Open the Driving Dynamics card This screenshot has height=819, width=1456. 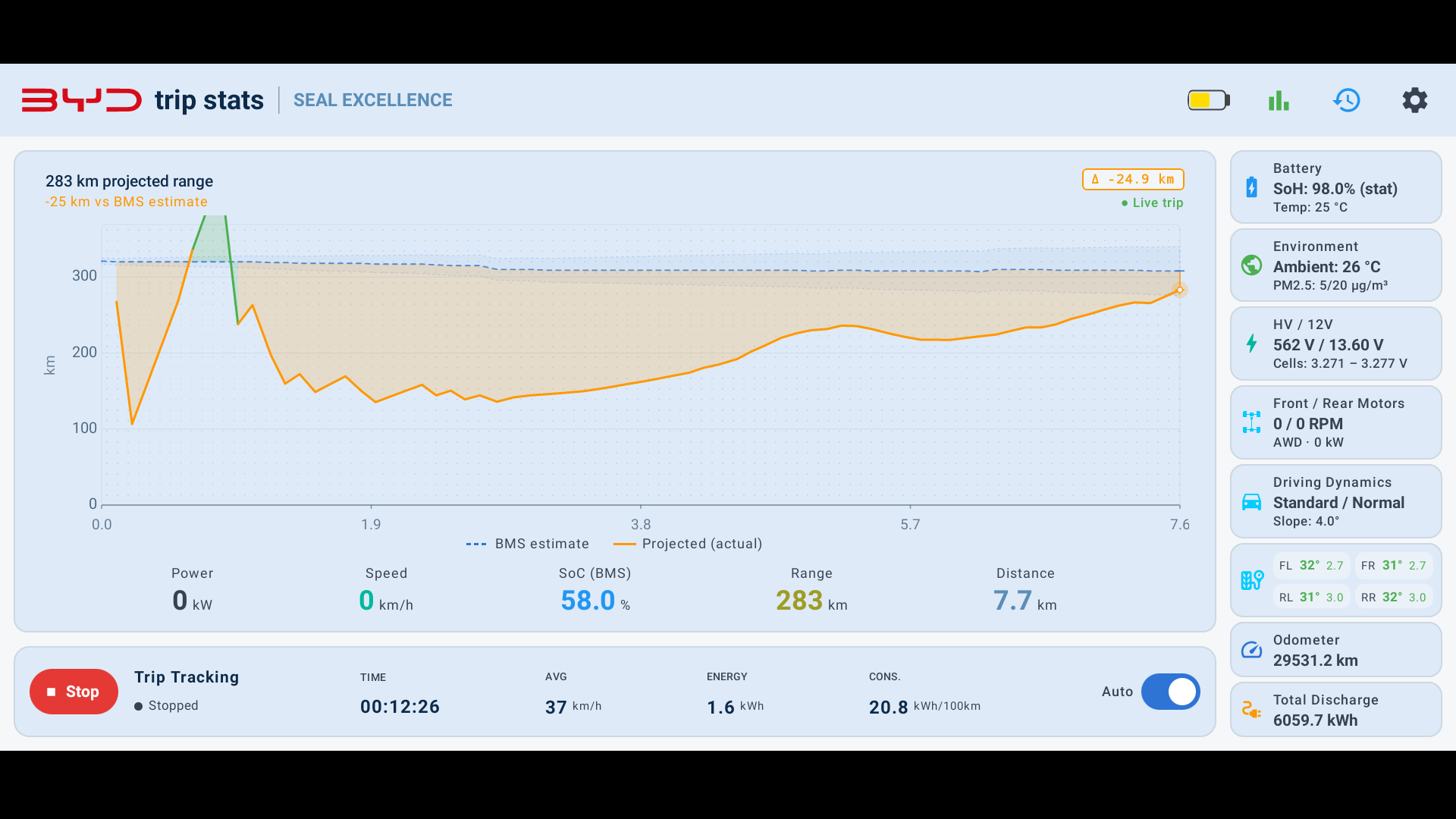click(1335, 501)
